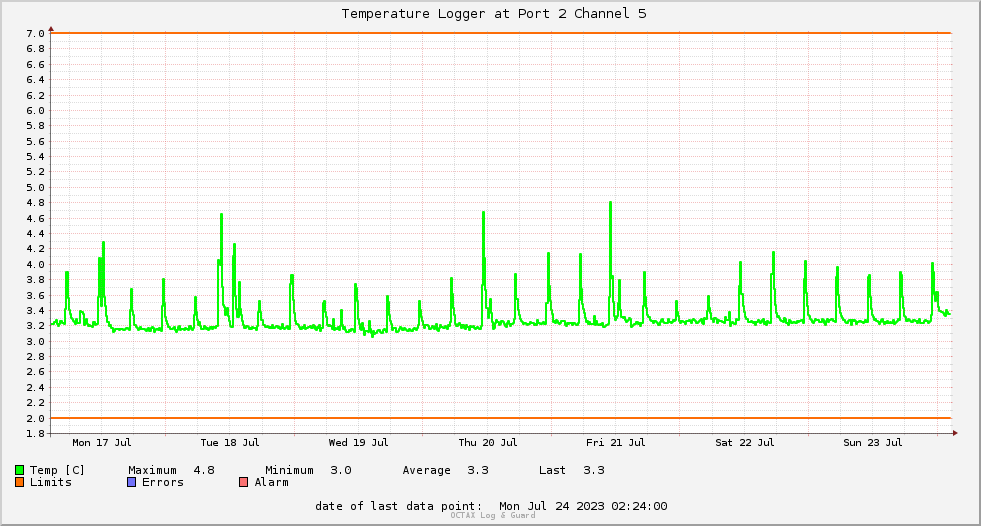Click the red Alarm legend swatch
Screen dimensions: 981x526
click(244, 482)
